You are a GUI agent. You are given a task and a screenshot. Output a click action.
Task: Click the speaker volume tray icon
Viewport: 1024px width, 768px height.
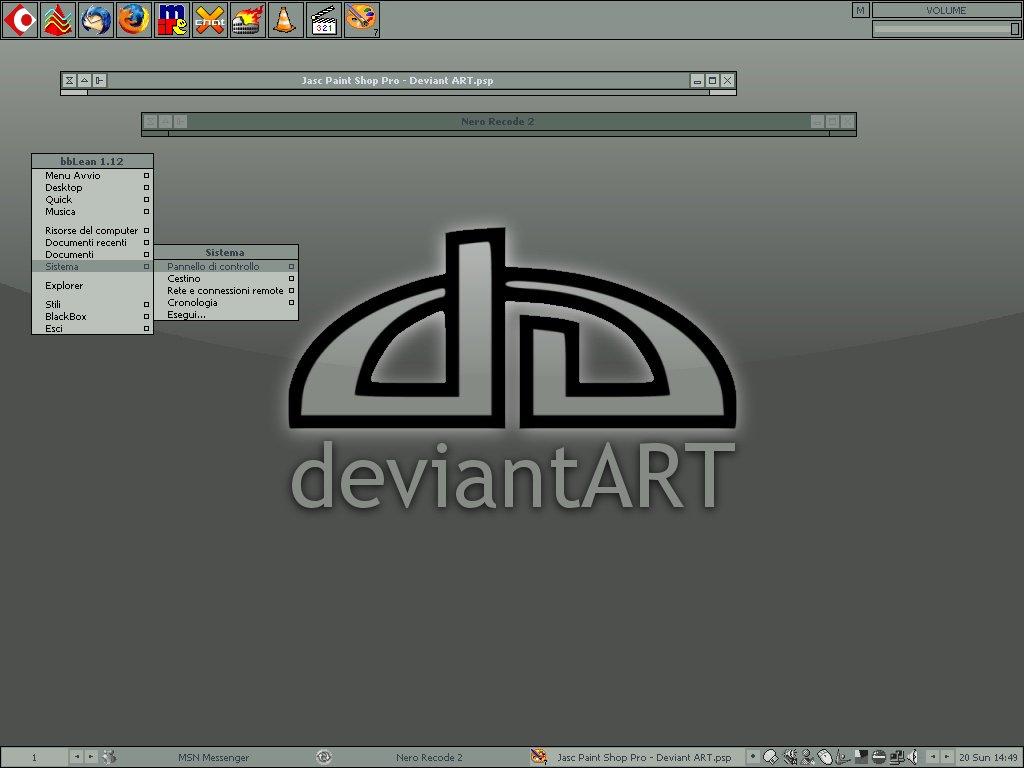pos(912,758)
